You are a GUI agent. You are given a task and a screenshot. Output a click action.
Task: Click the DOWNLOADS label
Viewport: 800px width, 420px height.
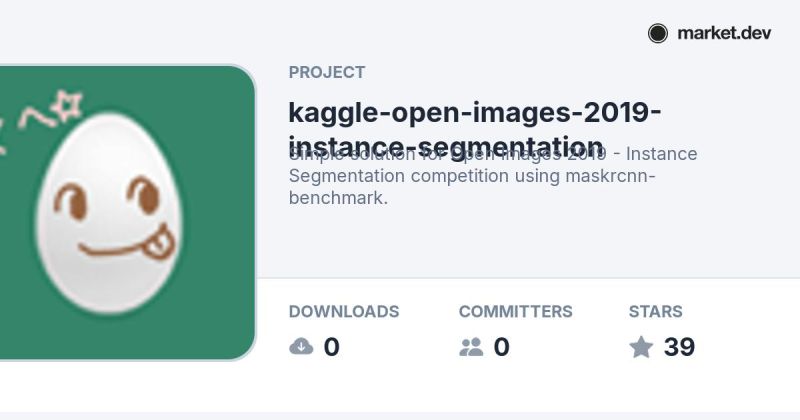pos(344,311)
